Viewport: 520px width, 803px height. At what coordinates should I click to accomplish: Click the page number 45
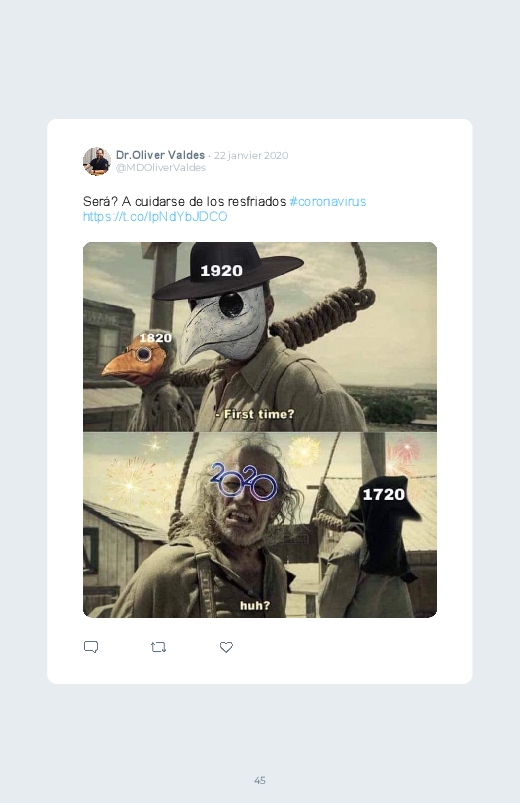pos(260,780)
